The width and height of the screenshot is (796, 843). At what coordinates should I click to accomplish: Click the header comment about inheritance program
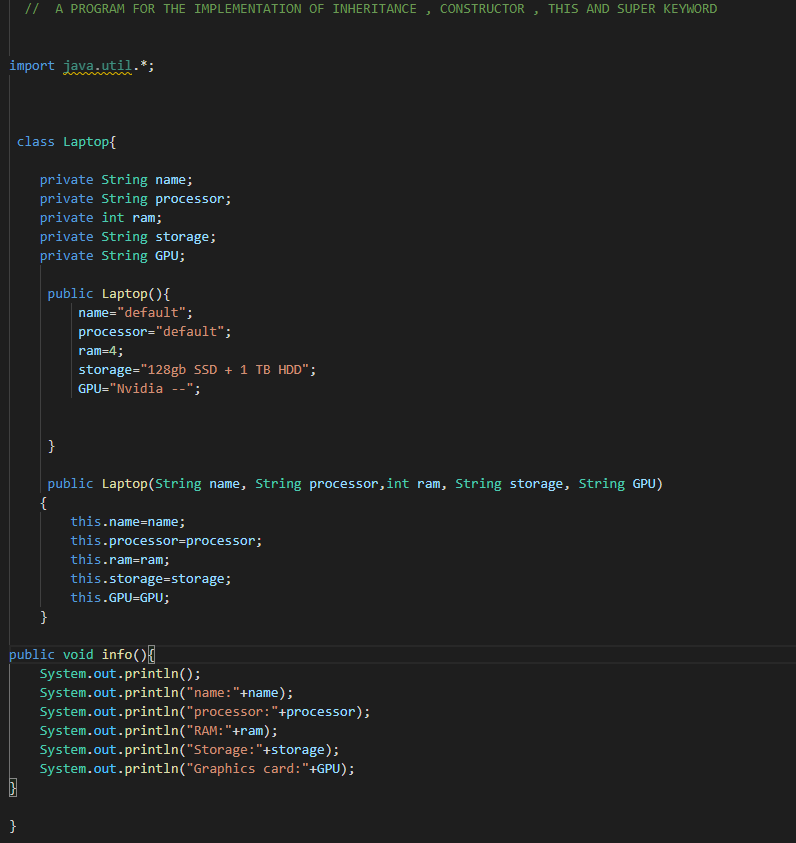tap(371, 9)
